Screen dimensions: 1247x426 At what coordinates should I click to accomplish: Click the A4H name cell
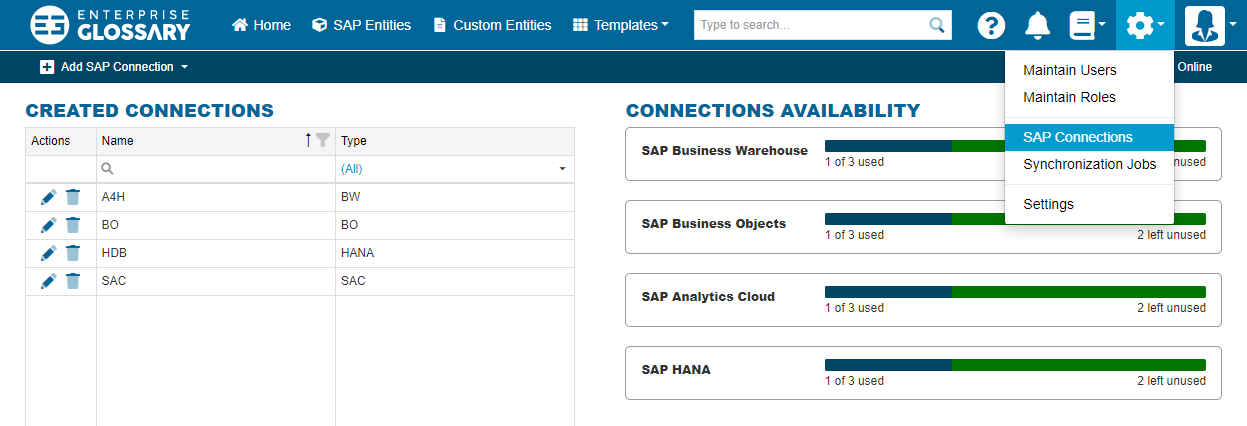216,197
